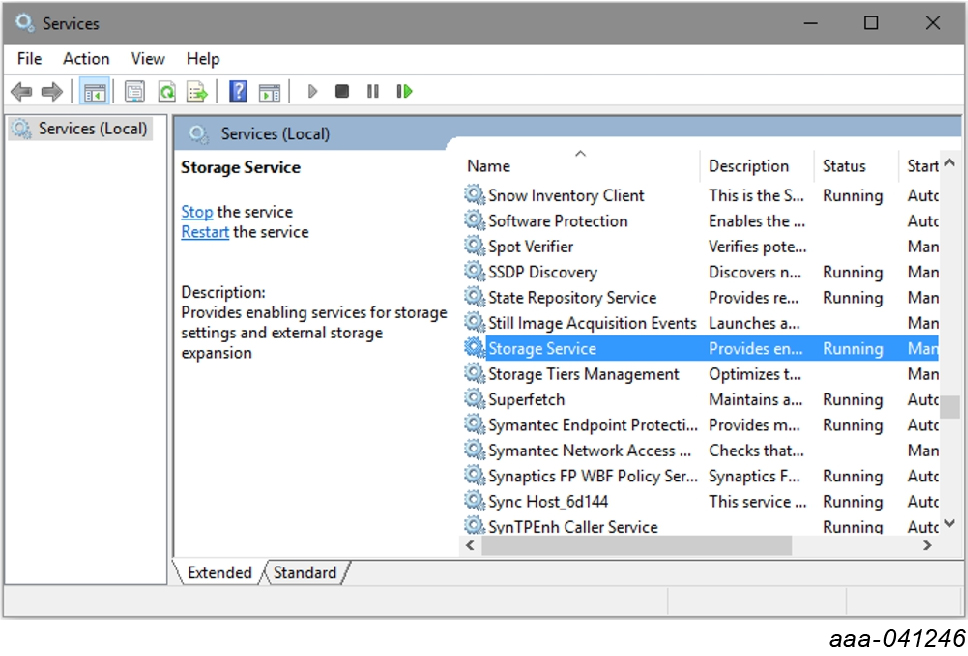Sort the list by the Status column header
This screenshot has height=656, width=968.
[x=844, y=166]
